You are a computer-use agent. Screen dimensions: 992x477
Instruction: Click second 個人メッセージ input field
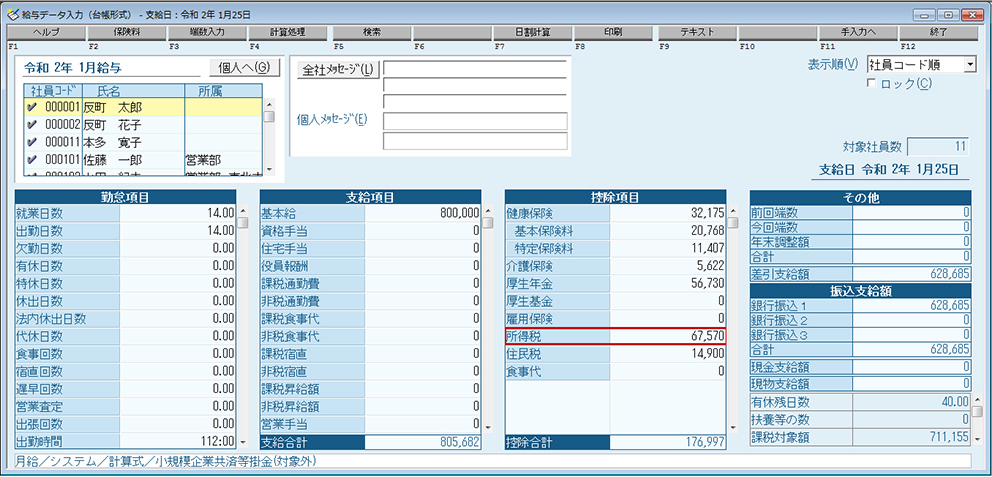click(x=475, y=141)
